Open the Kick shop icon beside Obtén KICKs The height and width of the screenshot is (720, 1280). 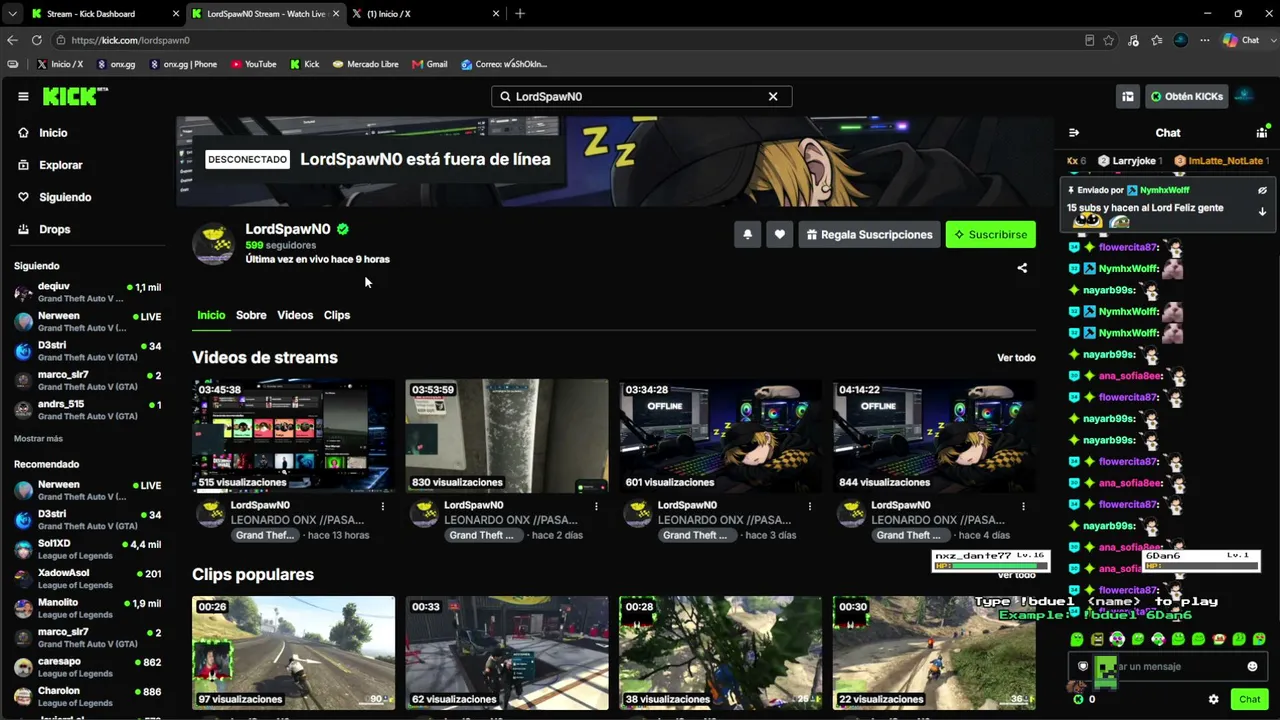click(1128, 96)
